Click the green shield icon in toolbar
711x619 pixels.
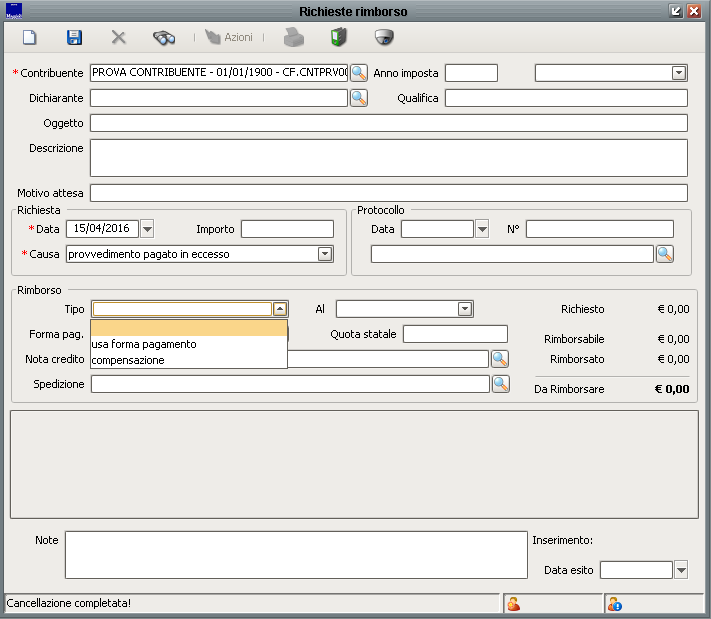[x=338, y=38]
